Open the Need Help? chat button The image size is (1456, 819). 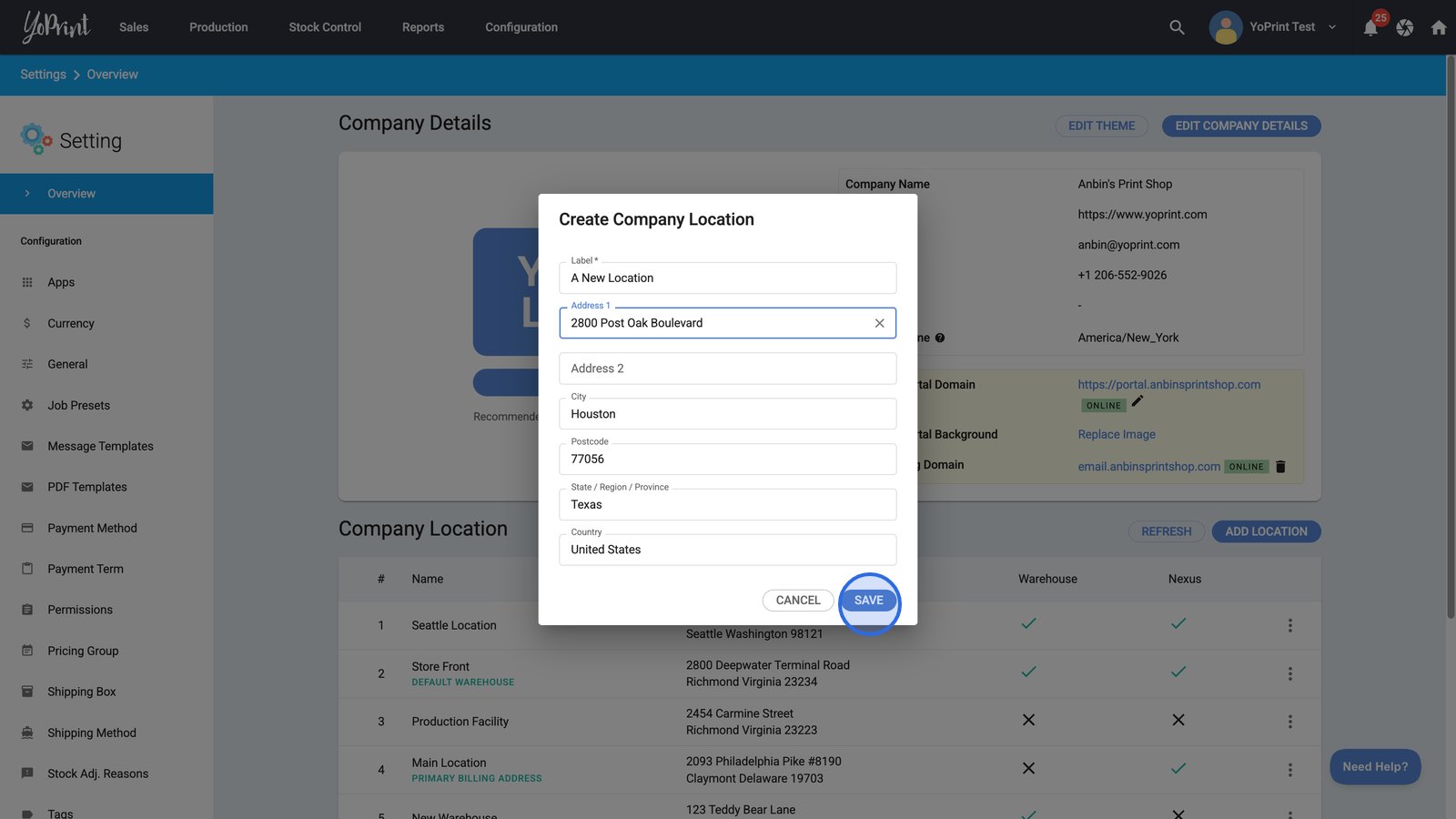[x=1374, y=767]
